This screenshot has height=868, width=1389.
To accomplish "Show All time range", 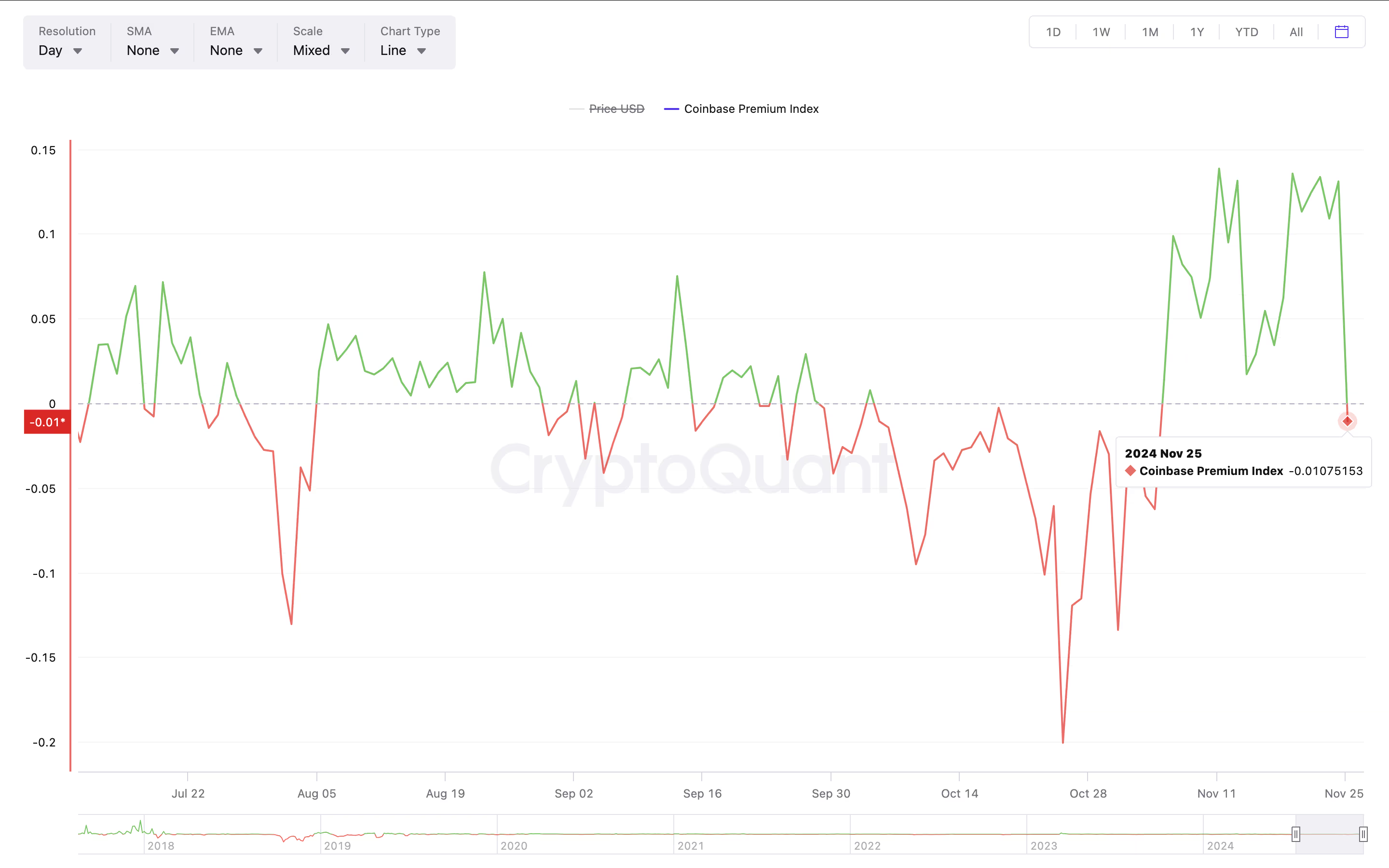I will click(1296, 32).
